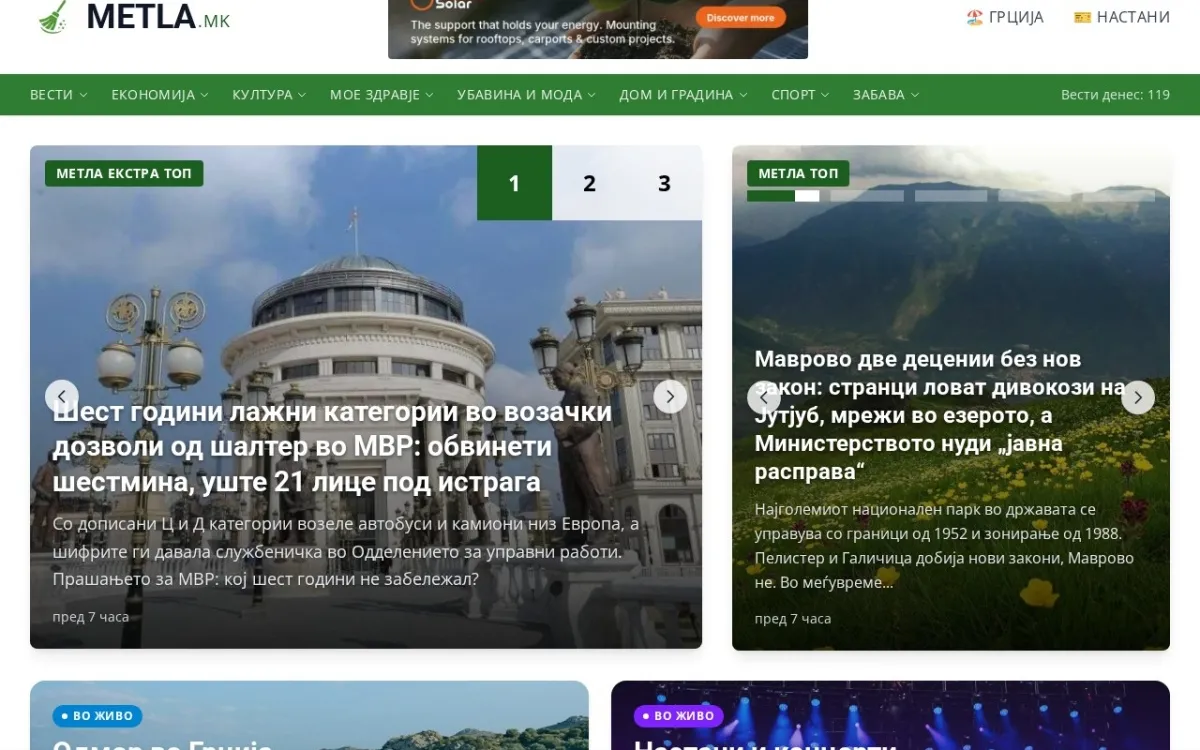Click the green broom logo icon
This screenshot has width=1200, height=750.
click(53, 17)
